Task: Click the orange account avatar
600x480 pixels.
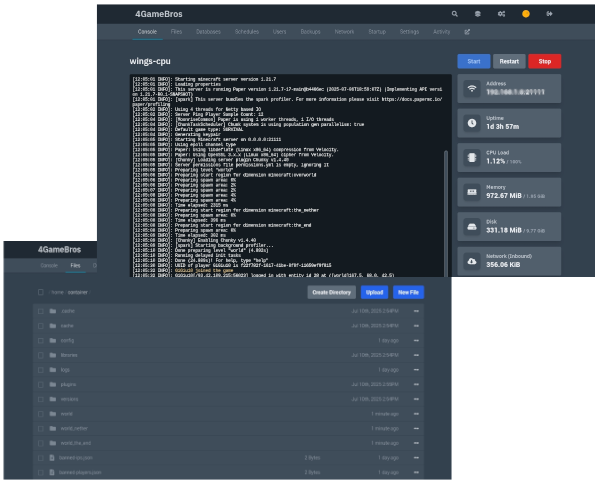Action: click(526, 14)
